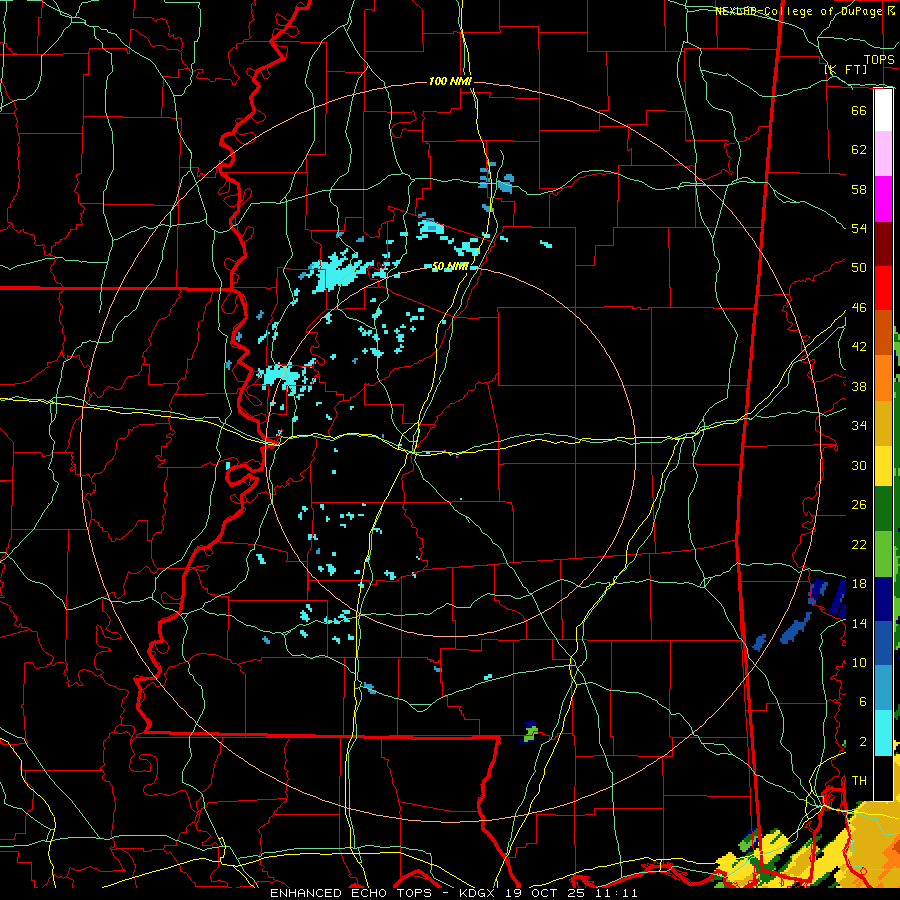The width and height of the screenshot is (900, 900).
Task: Click the "TOPS" legend title
Action: point(879,60)
